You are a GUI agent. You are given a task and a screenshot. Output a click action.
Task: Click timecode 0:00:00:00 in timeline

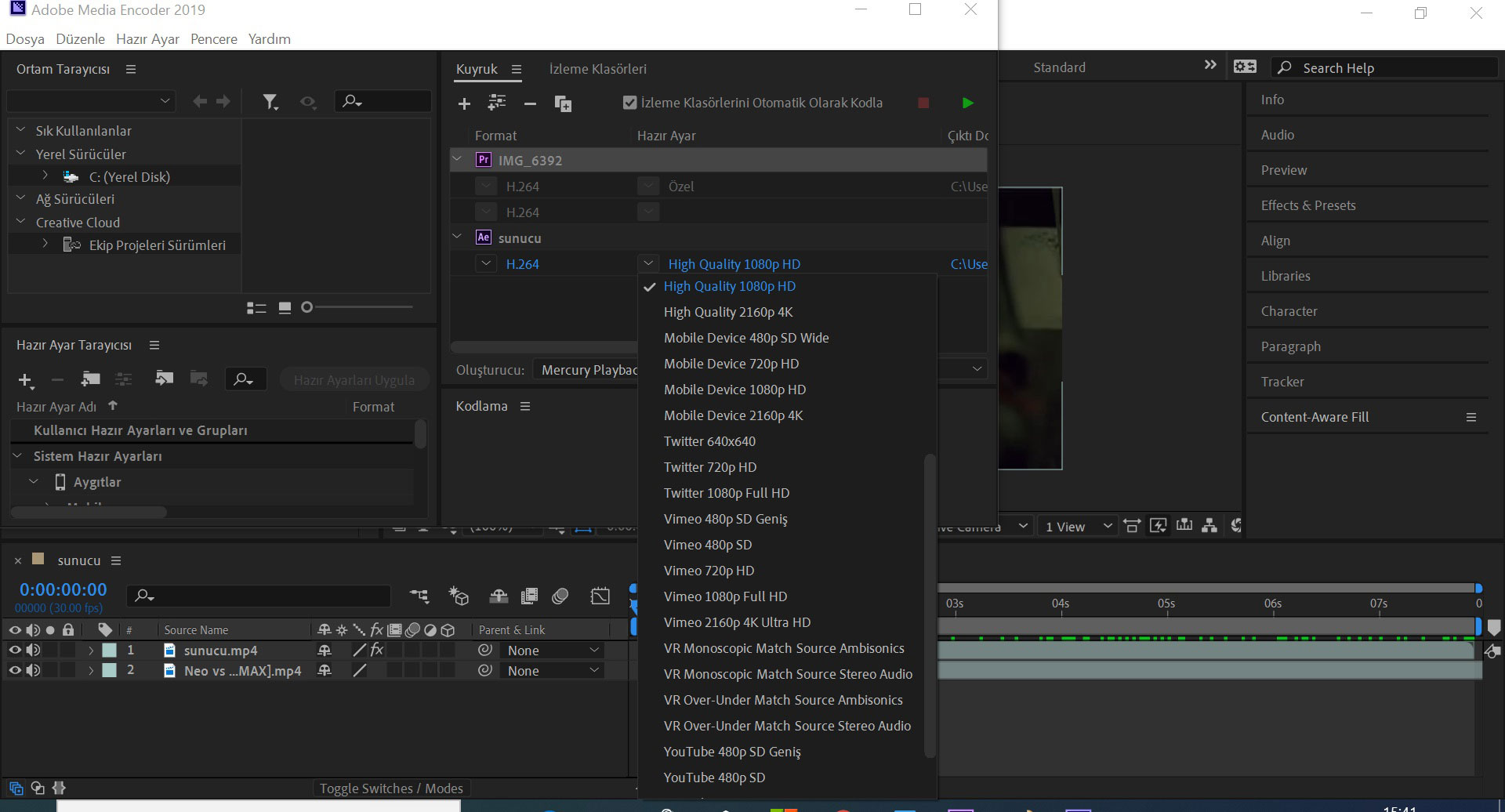pos(63,589)
